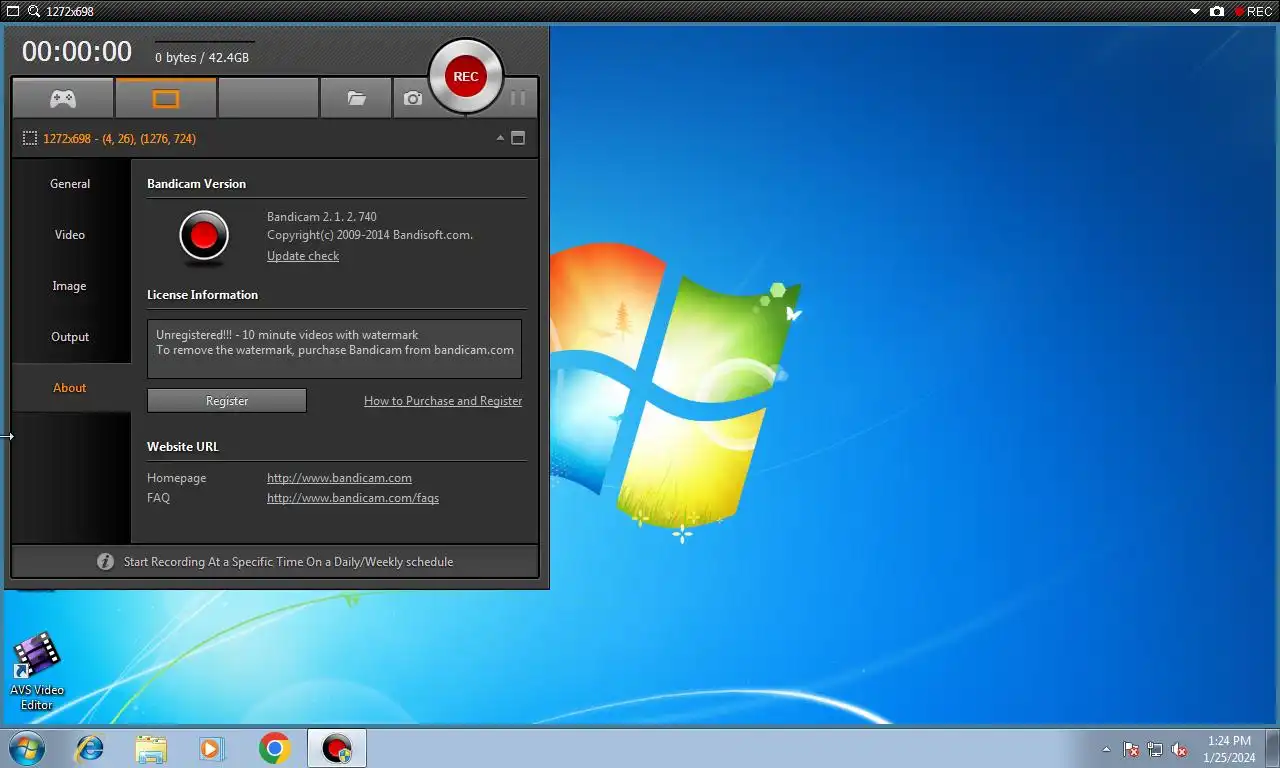The width and height of the screenshot is (1280, 768).
Task: Click the Bandicam red record logo
Action: (204, 237)
